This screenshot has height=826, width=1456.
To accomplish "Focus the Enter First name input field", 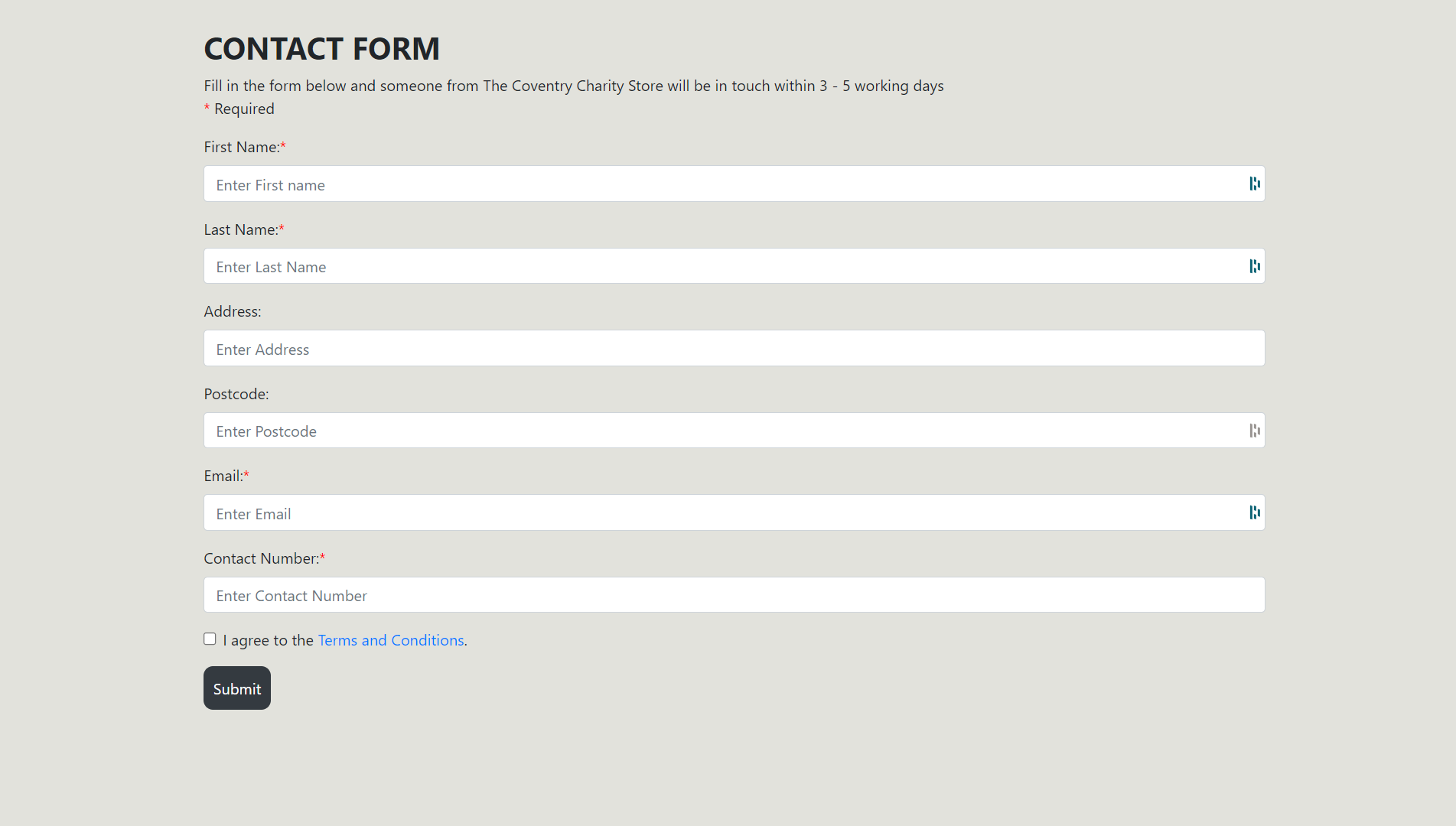I will coord(735,184).
